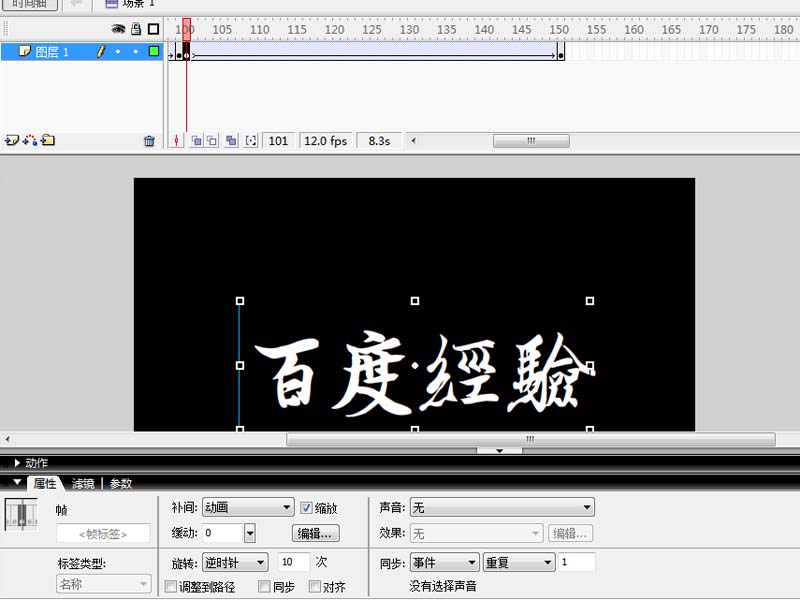Click the insert layer icon
Image resolution: width=800 pixels, height=600 pixels.
(12, 140)
